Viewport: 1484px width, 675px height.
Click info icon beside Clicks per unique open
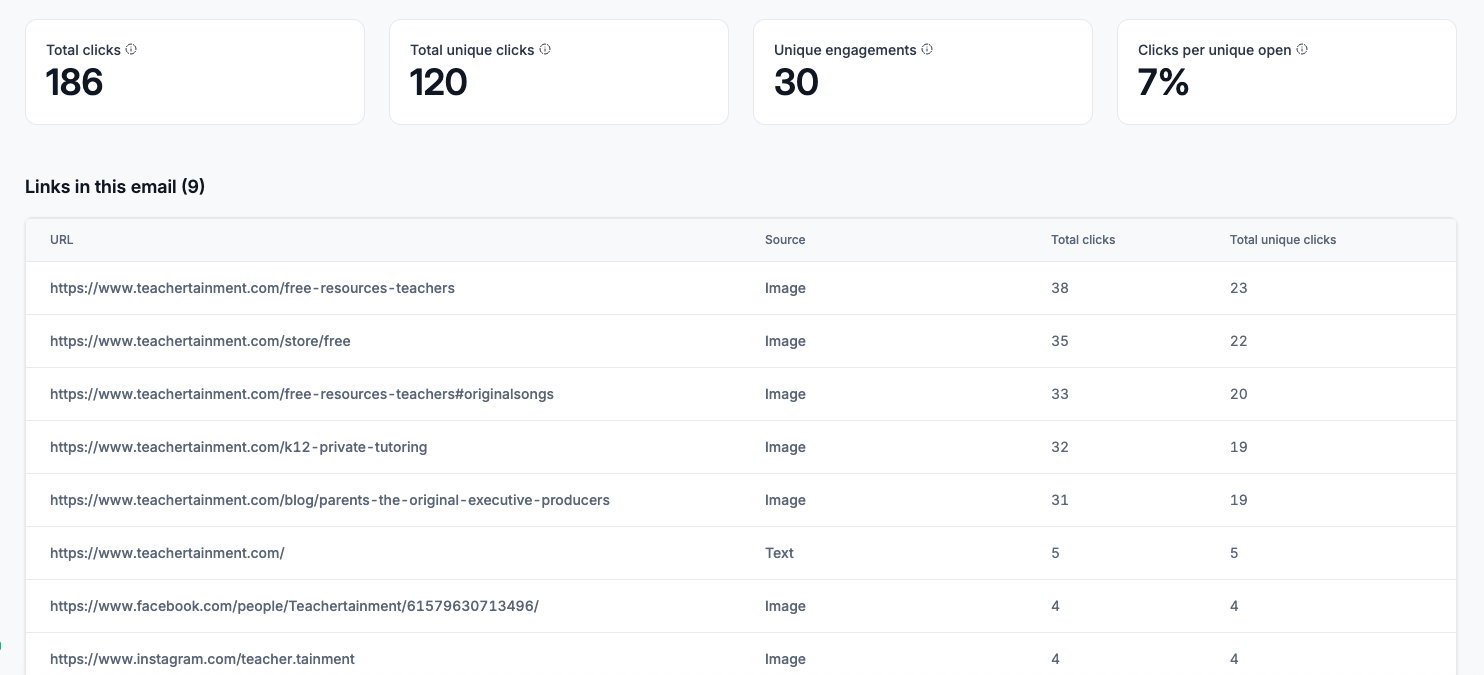pyautogui.click(x=1302, y=49)
